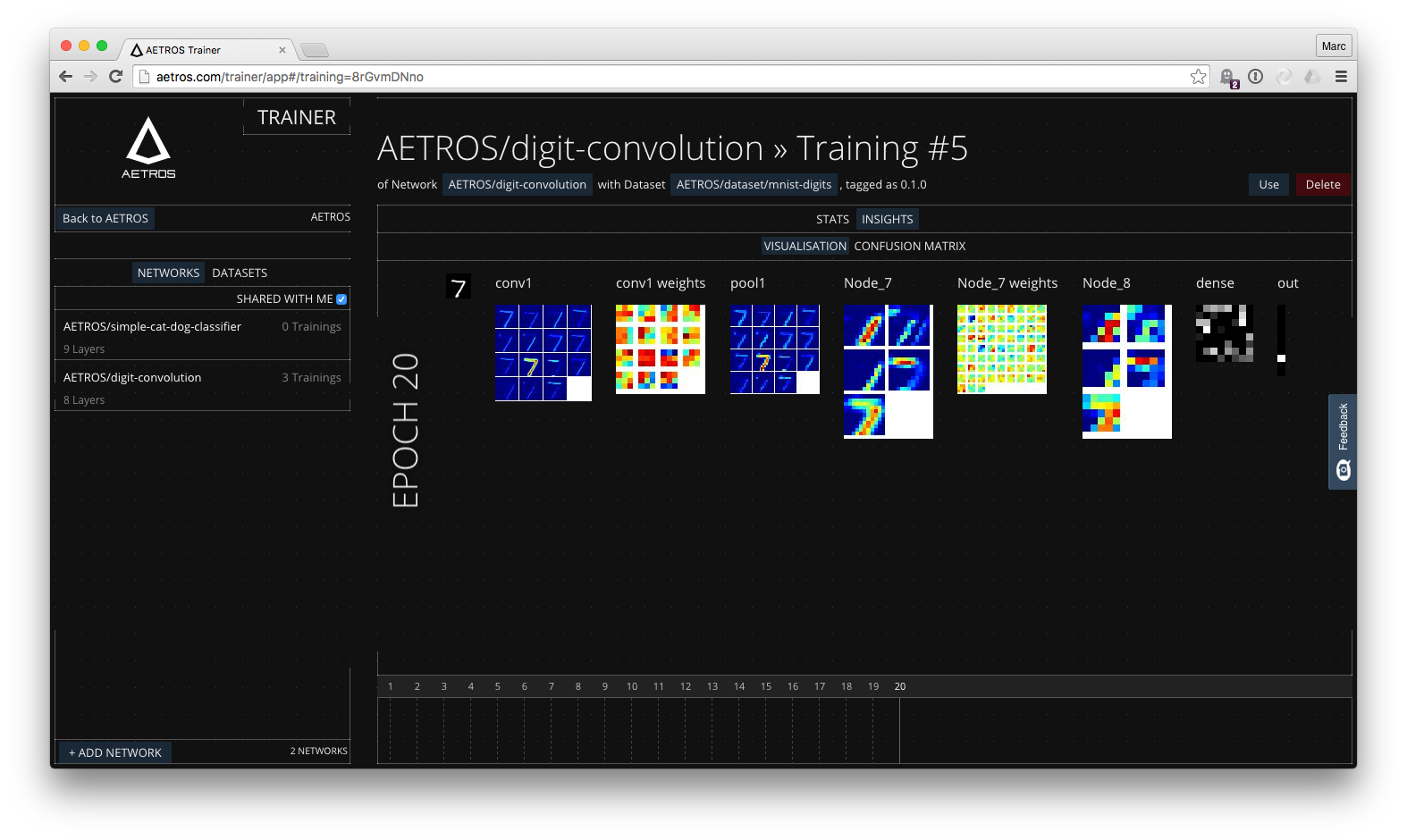Viewport: 1407px width, 840px height.
Task: Open a new browser tab
Action: [314, 50]
